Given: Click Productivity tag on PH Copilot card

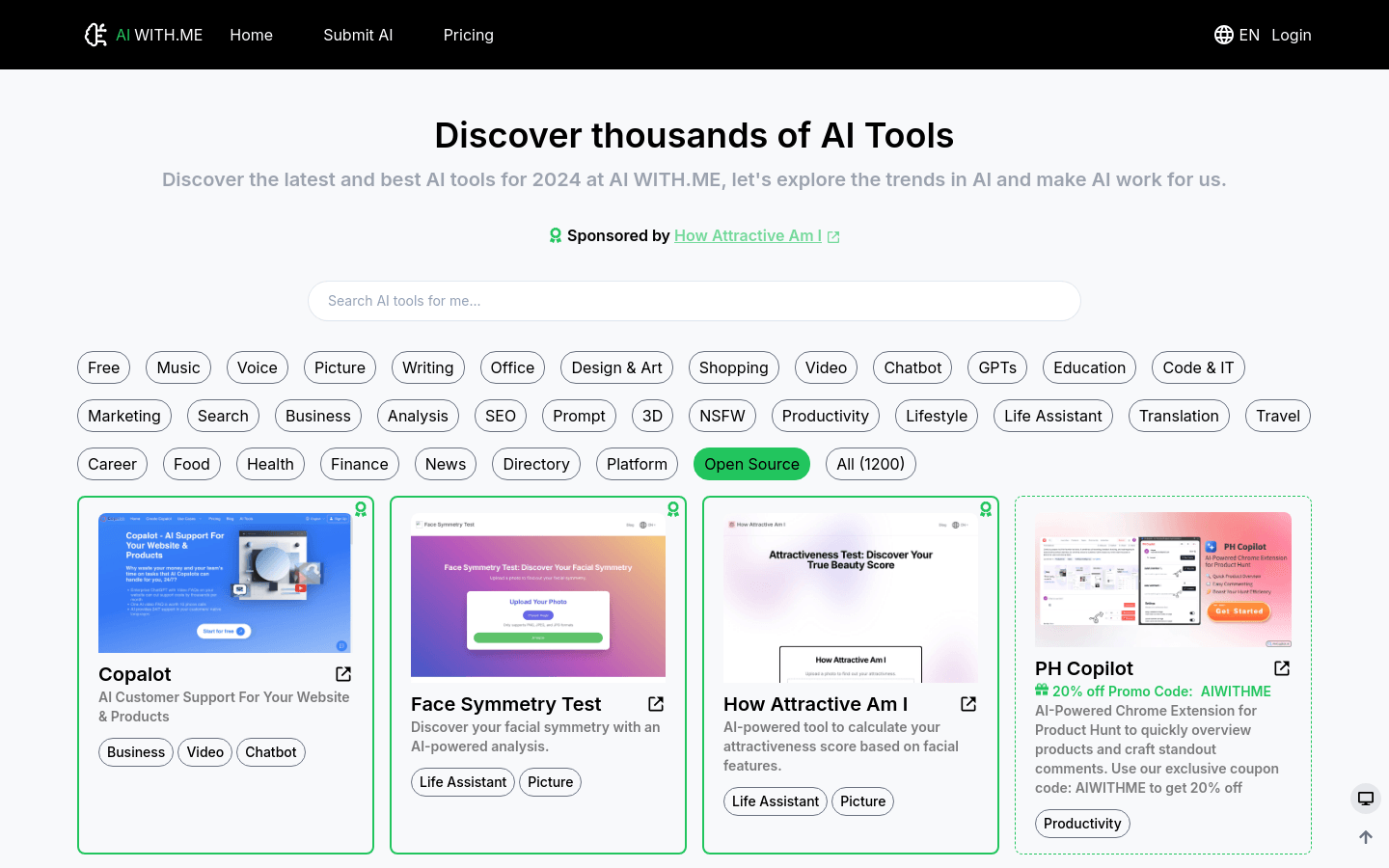Looking at the screenshot, I should coord(1082,824).
